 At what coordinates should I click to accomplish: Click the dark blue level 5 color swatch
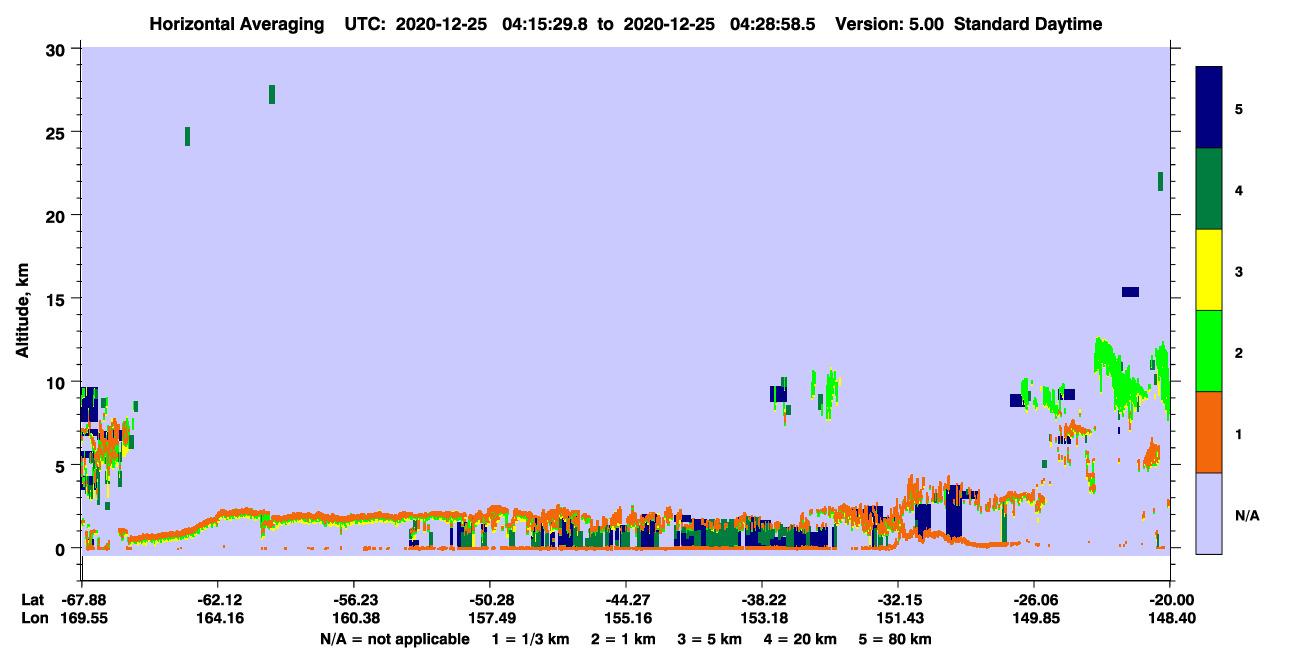(1209, 108)
